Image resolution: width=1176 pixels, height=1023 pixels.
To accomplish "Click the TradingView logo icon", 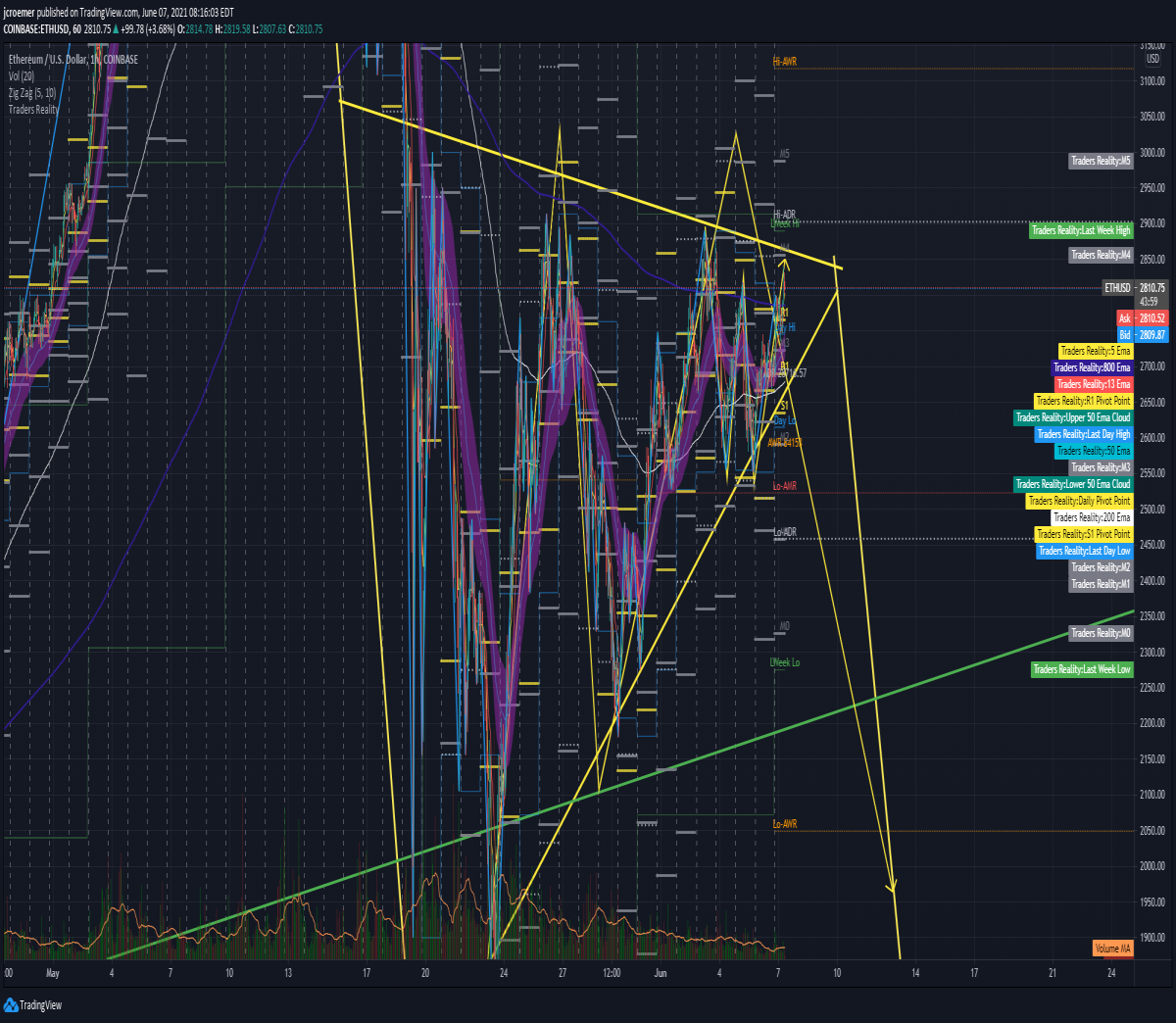I will point(11,1005).
